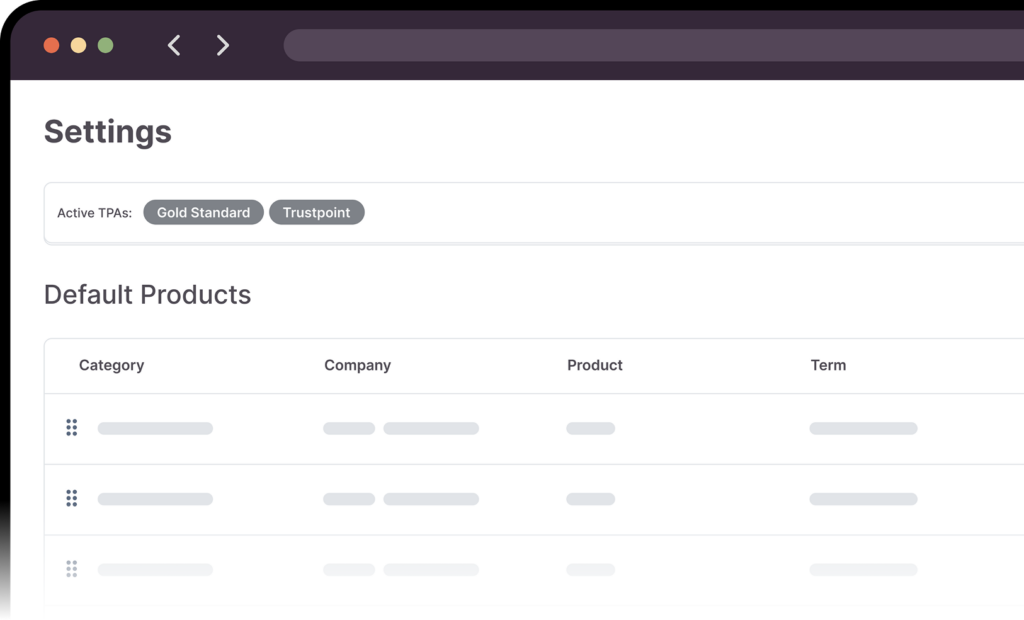Click the first row's Category cell
The image size is (1024, 620).
click(155, 428)
